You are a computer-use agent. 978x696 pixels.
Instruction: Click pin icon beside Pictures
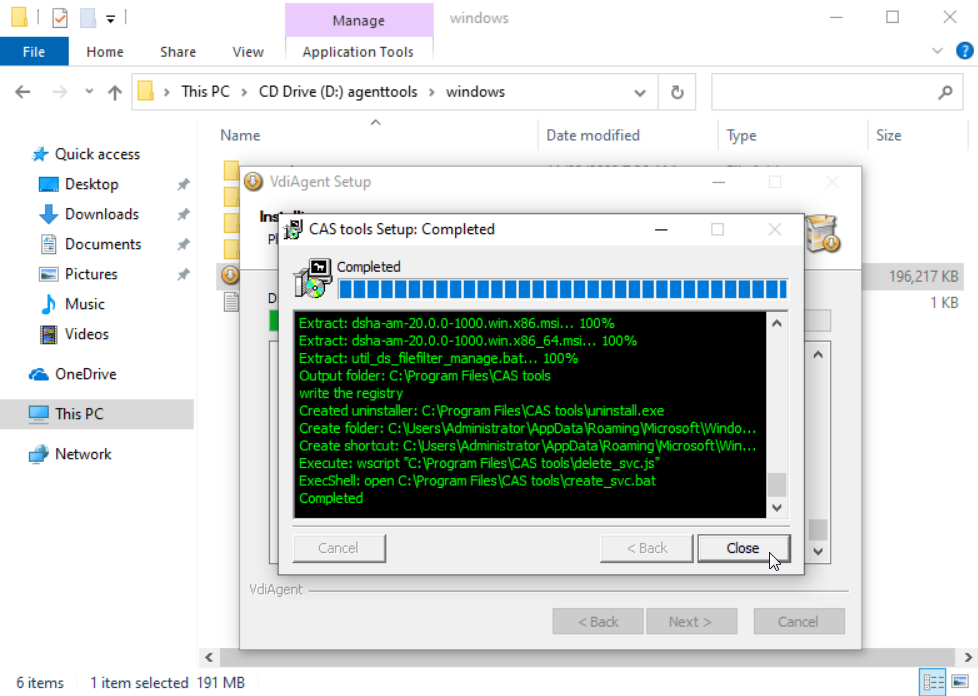[183, 274]
